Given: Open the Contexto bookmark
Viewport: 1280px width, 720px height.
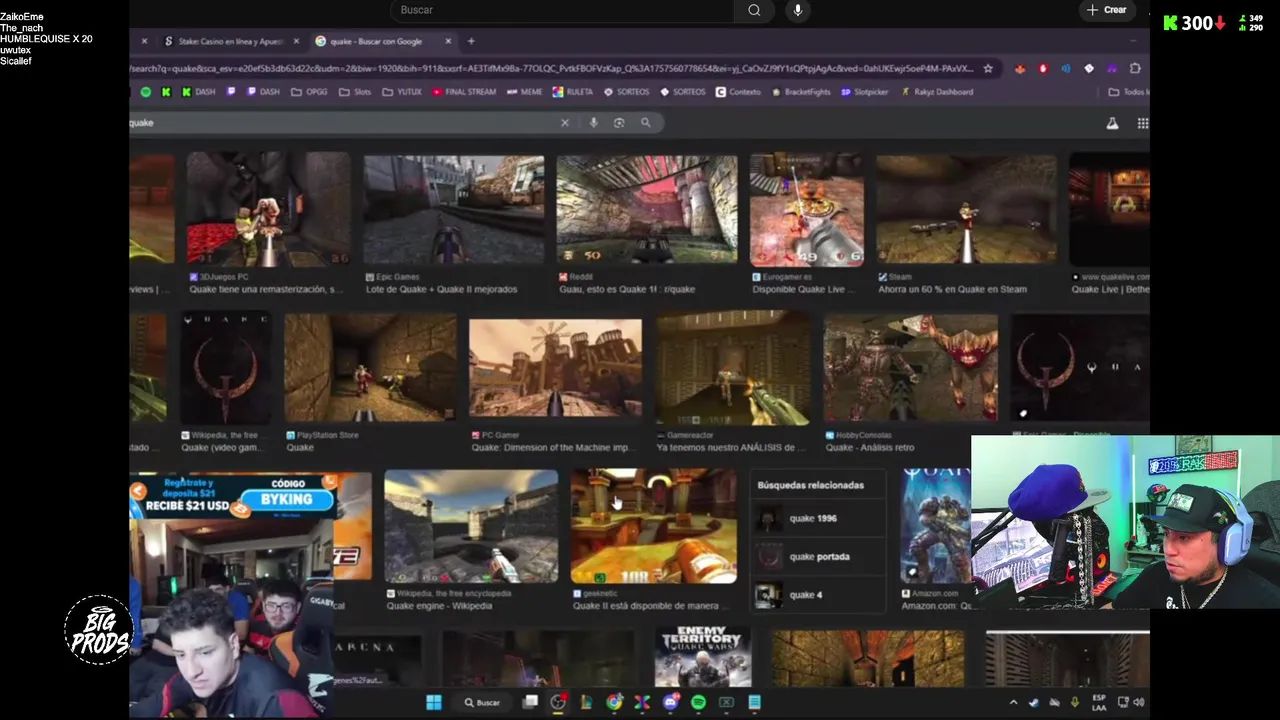Looking at the screenshot, I should click(x=738, y=92).
